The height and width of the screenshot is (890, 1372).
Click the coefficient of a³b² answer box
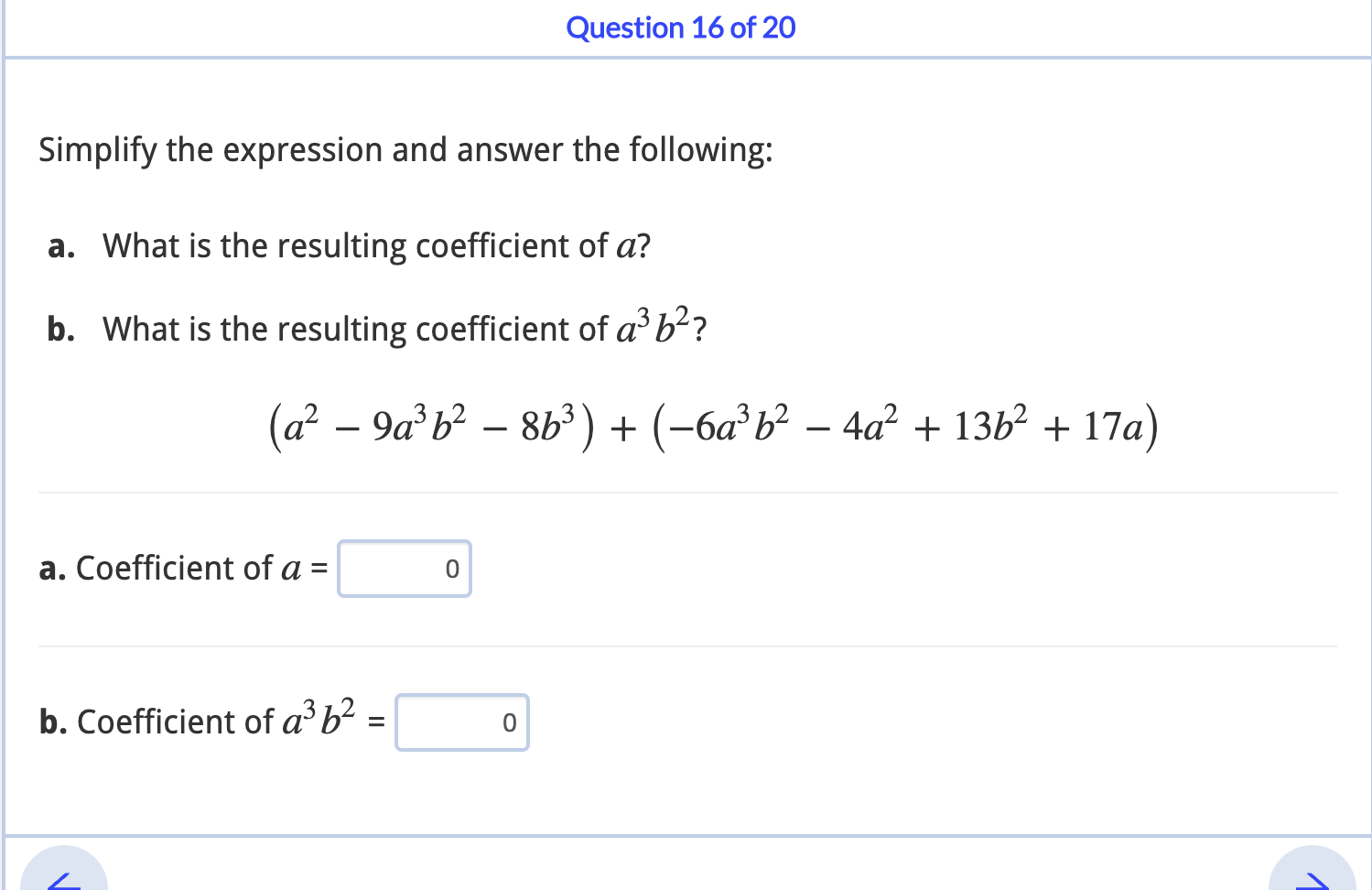[461, 722]
